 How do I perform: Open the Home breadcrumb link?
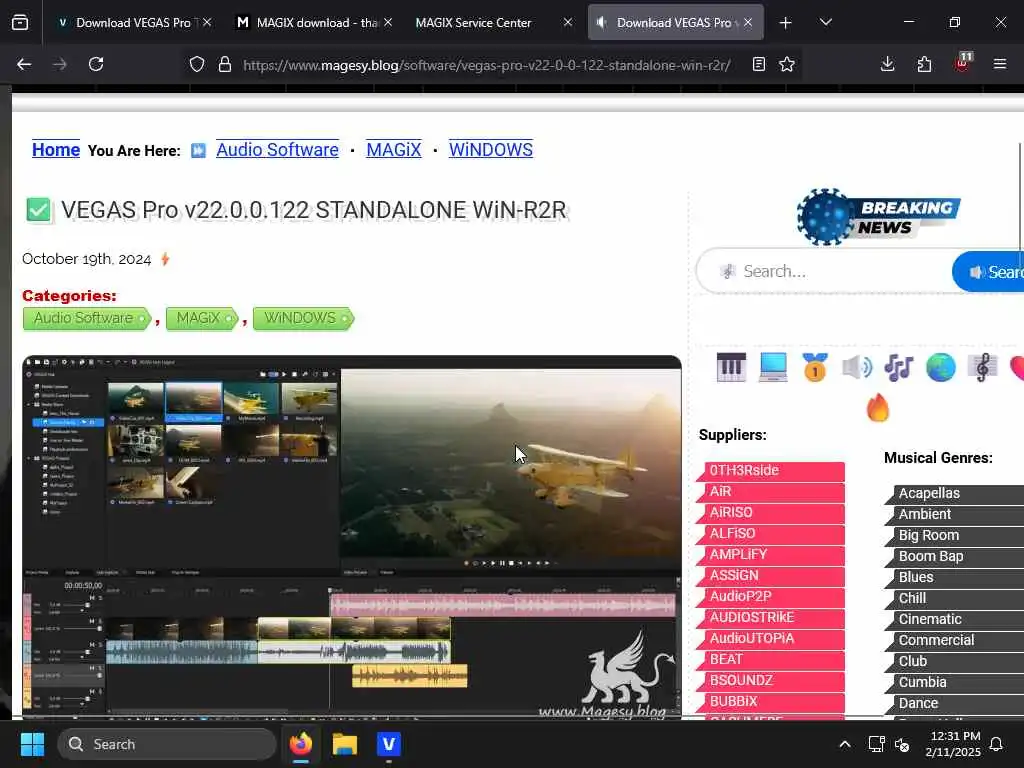pyautogui.click(x=56, y=150)
